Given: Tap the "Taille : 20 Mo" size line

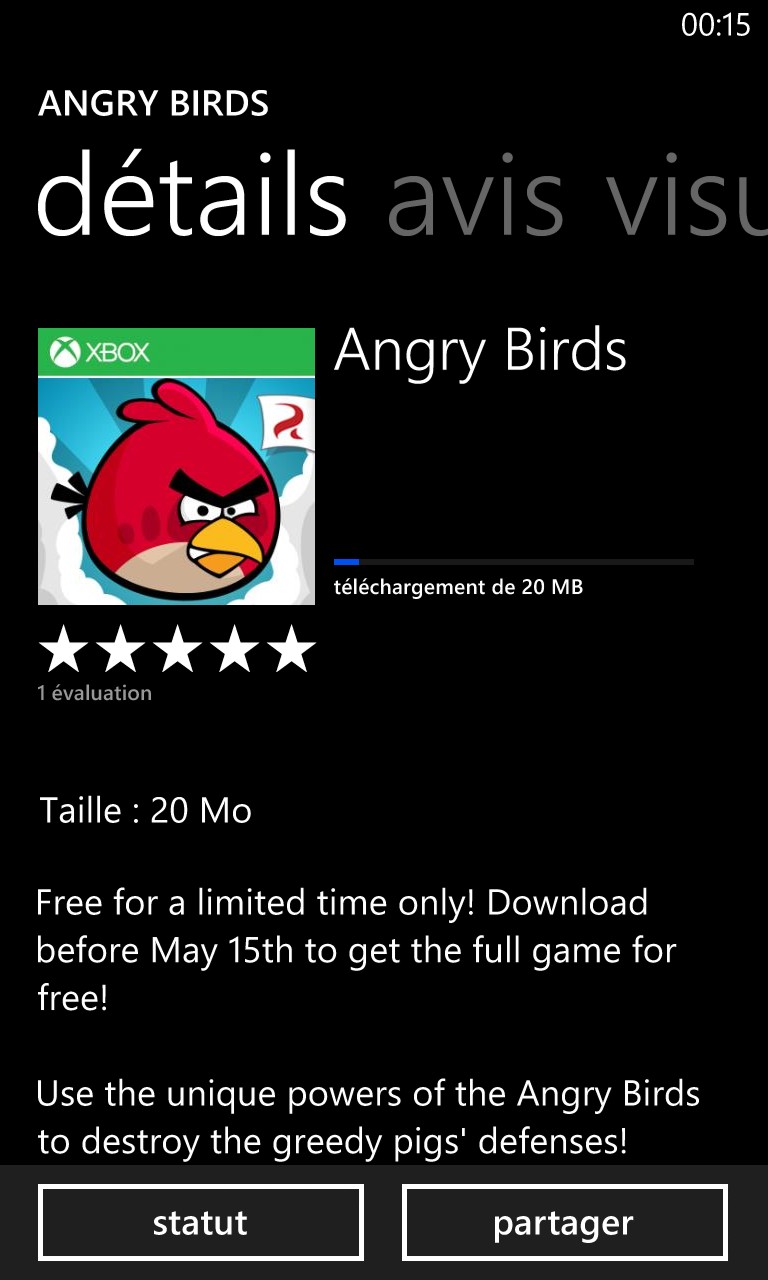Looking at the screenshot, I should click(x=146, y=810).
